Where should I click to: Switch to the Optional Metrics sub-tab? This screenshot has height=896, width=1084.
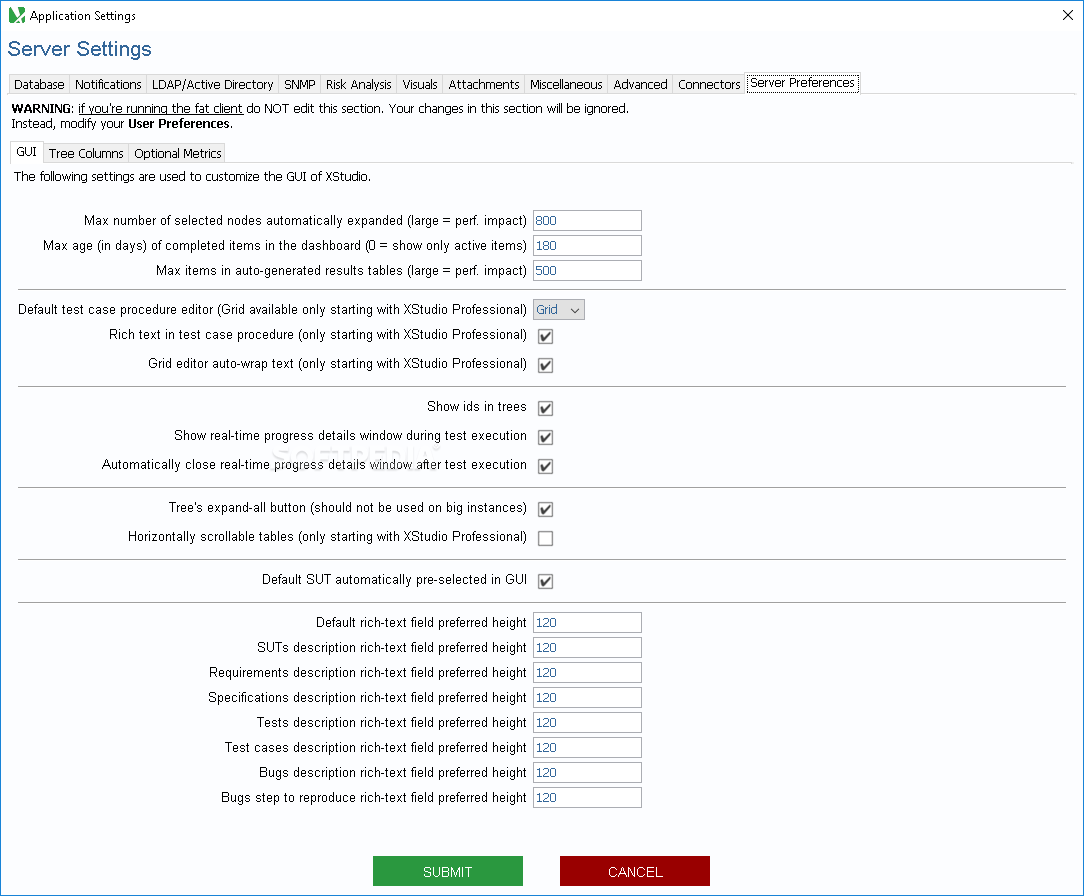coord(178,153)
